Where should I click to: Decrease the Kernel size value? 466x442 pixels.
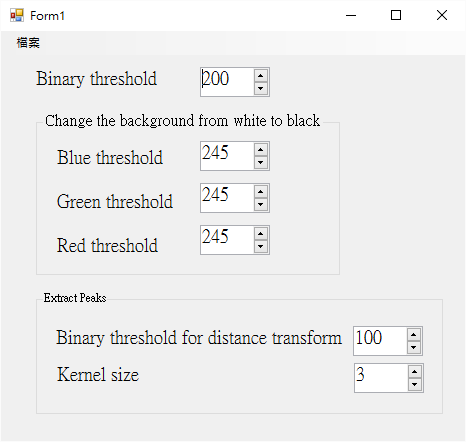coord(415,385)
